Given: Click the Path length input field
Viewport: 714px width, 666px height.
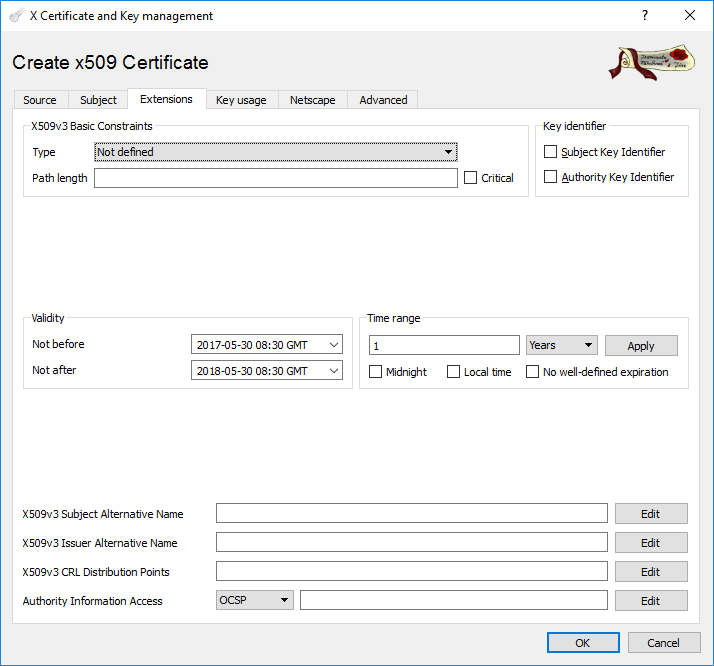Looking at the screenshot, I should (275, 178).
